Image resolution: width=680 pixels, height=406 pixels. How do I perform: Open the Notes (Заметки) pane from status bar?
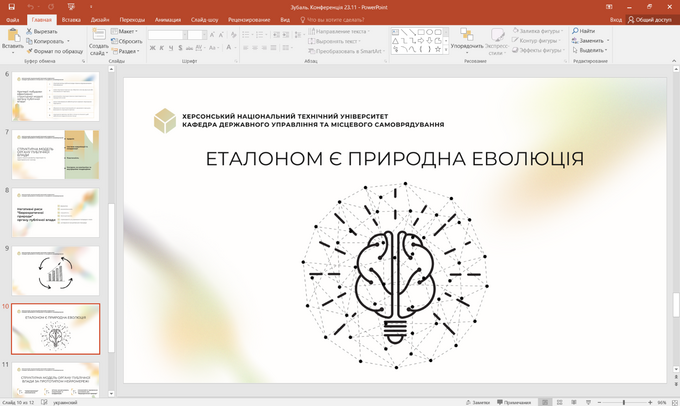[x=480, y=401]
